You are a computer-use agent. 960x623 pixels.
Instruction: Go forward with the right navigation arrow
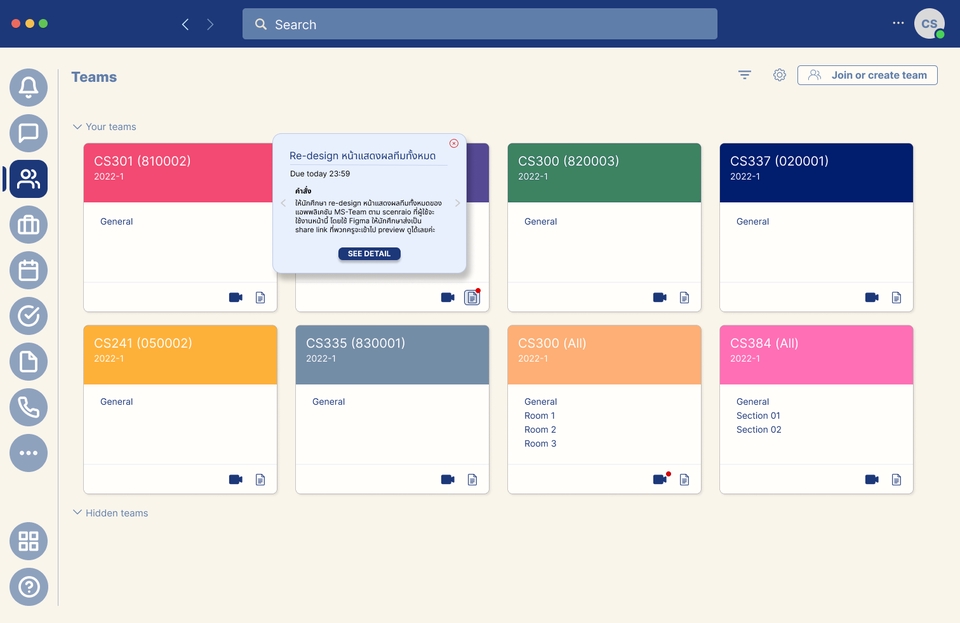tap(210, 24)
